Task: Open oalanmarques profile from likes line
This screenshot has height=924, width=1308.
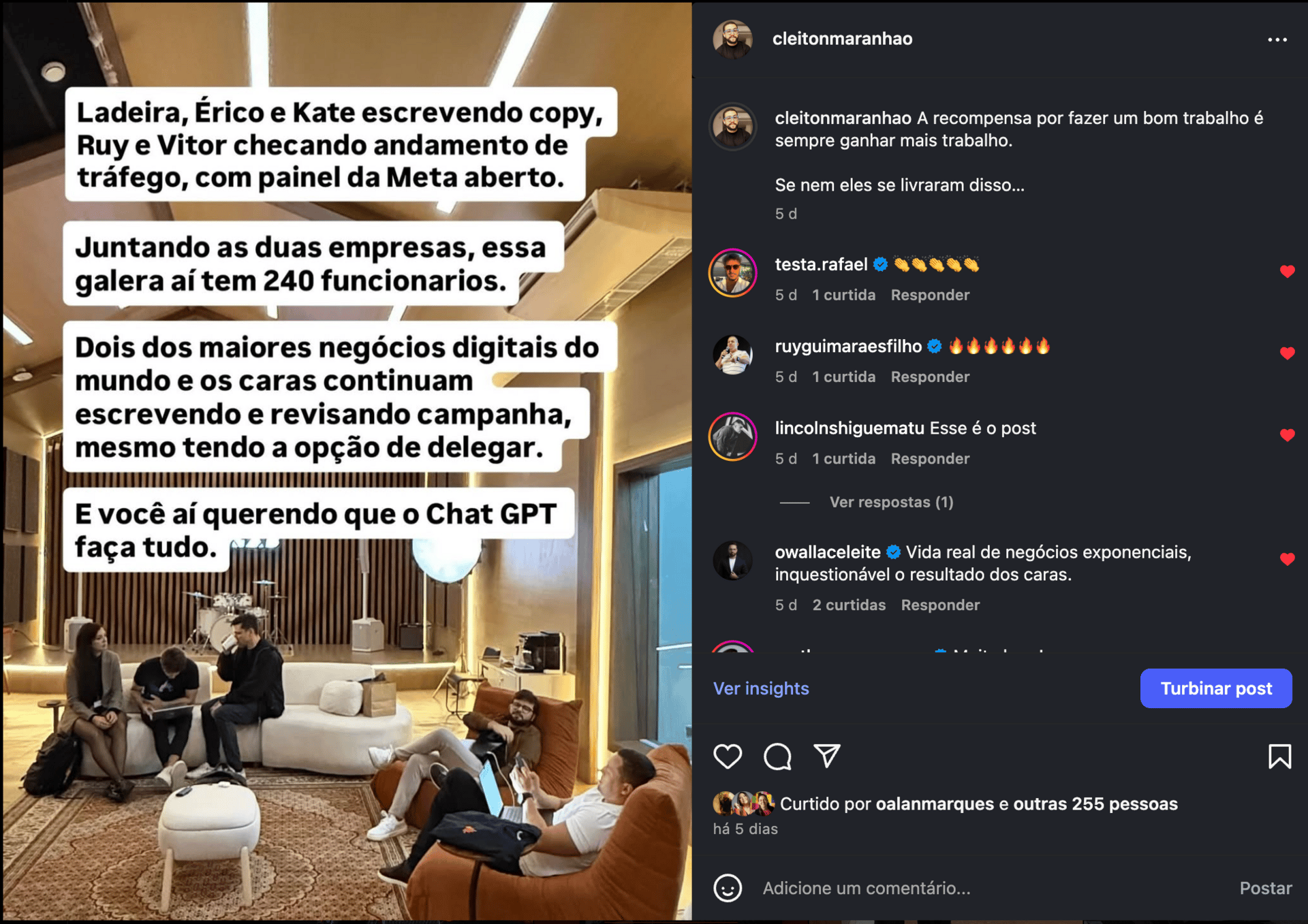Action: pos(935,804)
